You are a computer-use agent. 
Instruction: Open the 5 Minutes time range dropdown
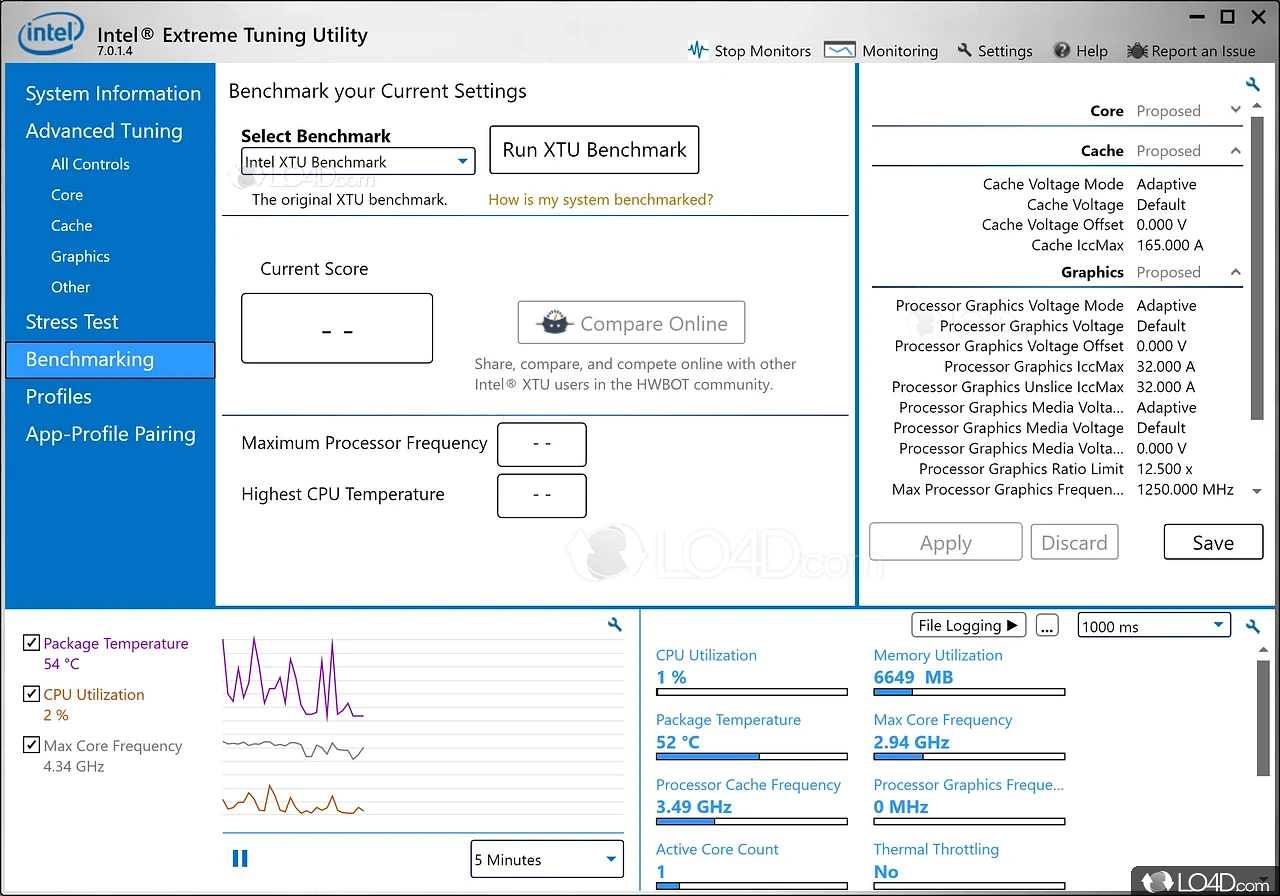click(x=547, y=859)
